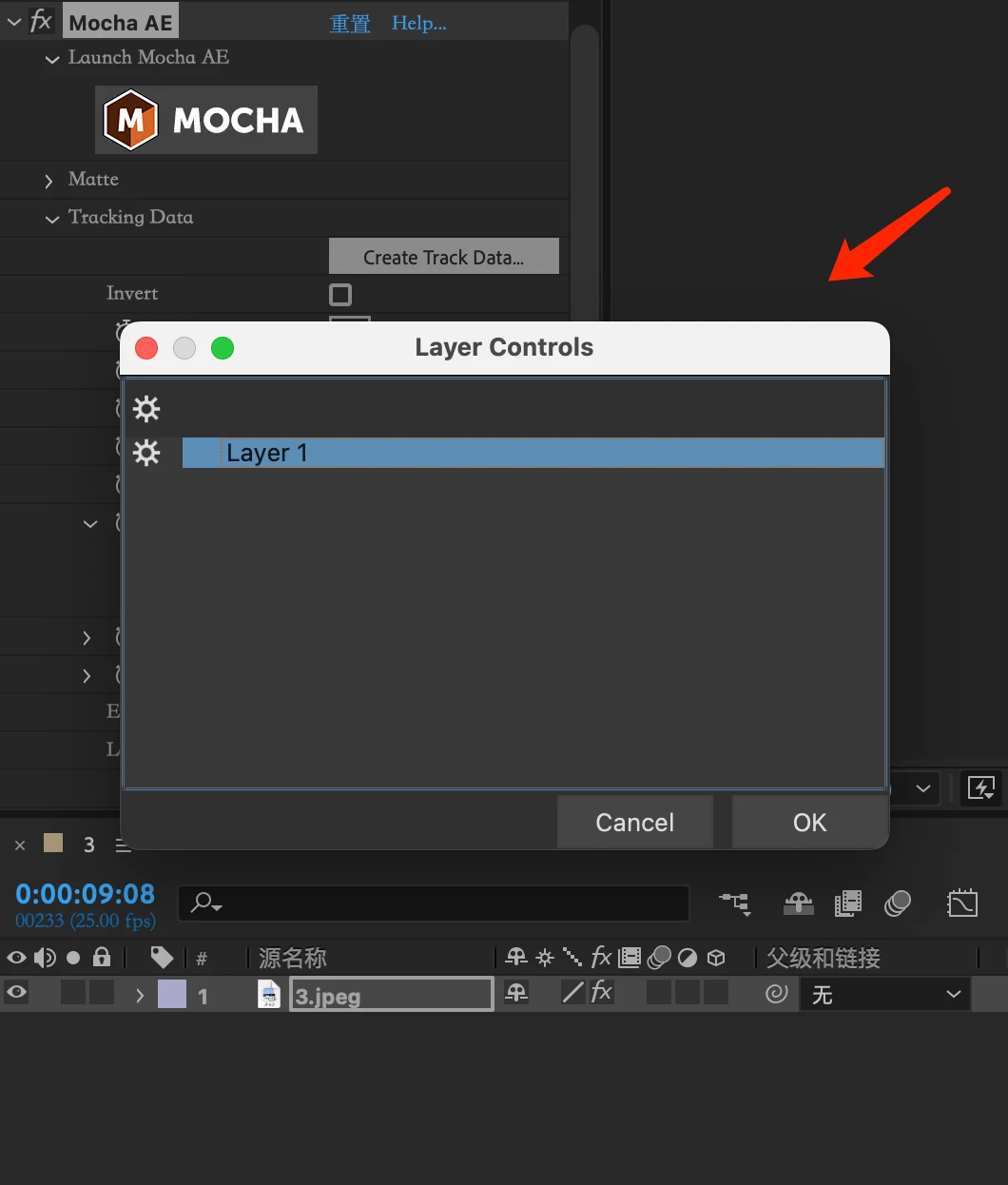Click the lavender label color swatch of 3.jpeg
This screenshot has width=1008, height=1185.
click(x=172, y=994)
